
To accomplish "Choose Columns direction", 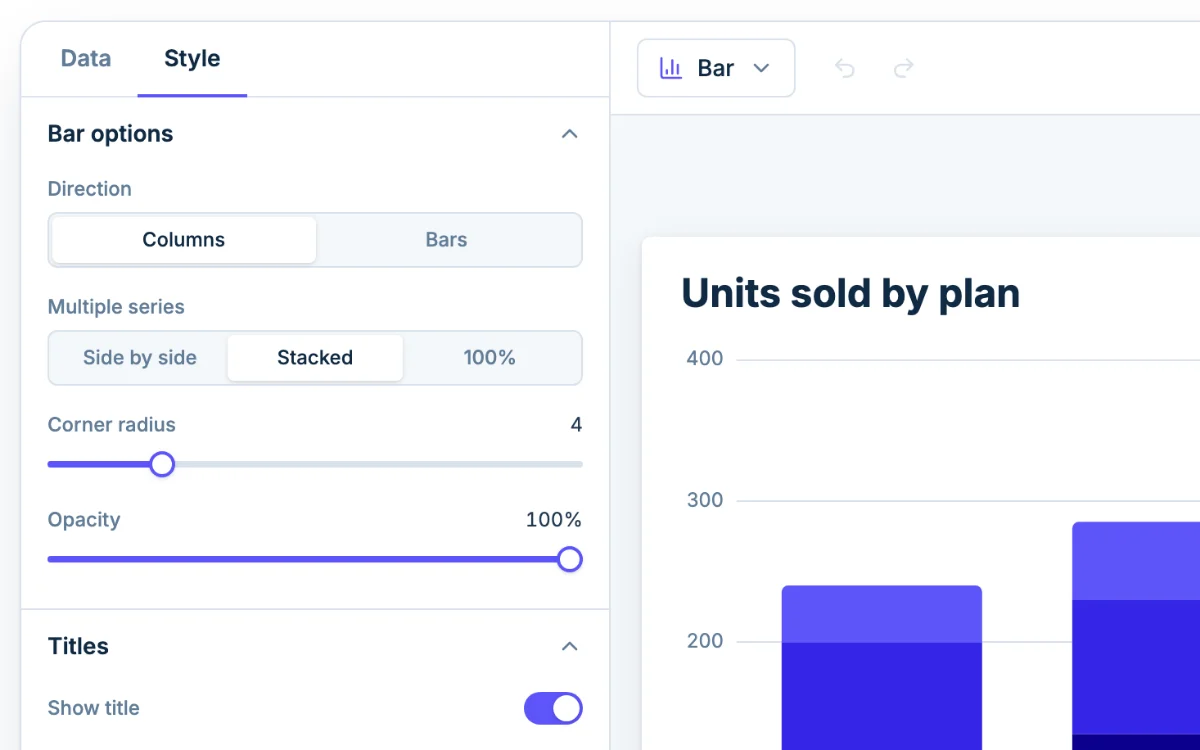I will tap(184, 240).
